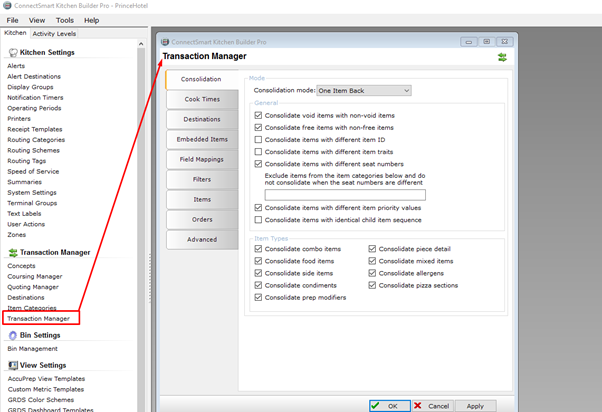Image resolution: width=602 pixels, height=412 pixels.
Task: Select Coursing Manager in the sidebar
Action: pos(35,276)
